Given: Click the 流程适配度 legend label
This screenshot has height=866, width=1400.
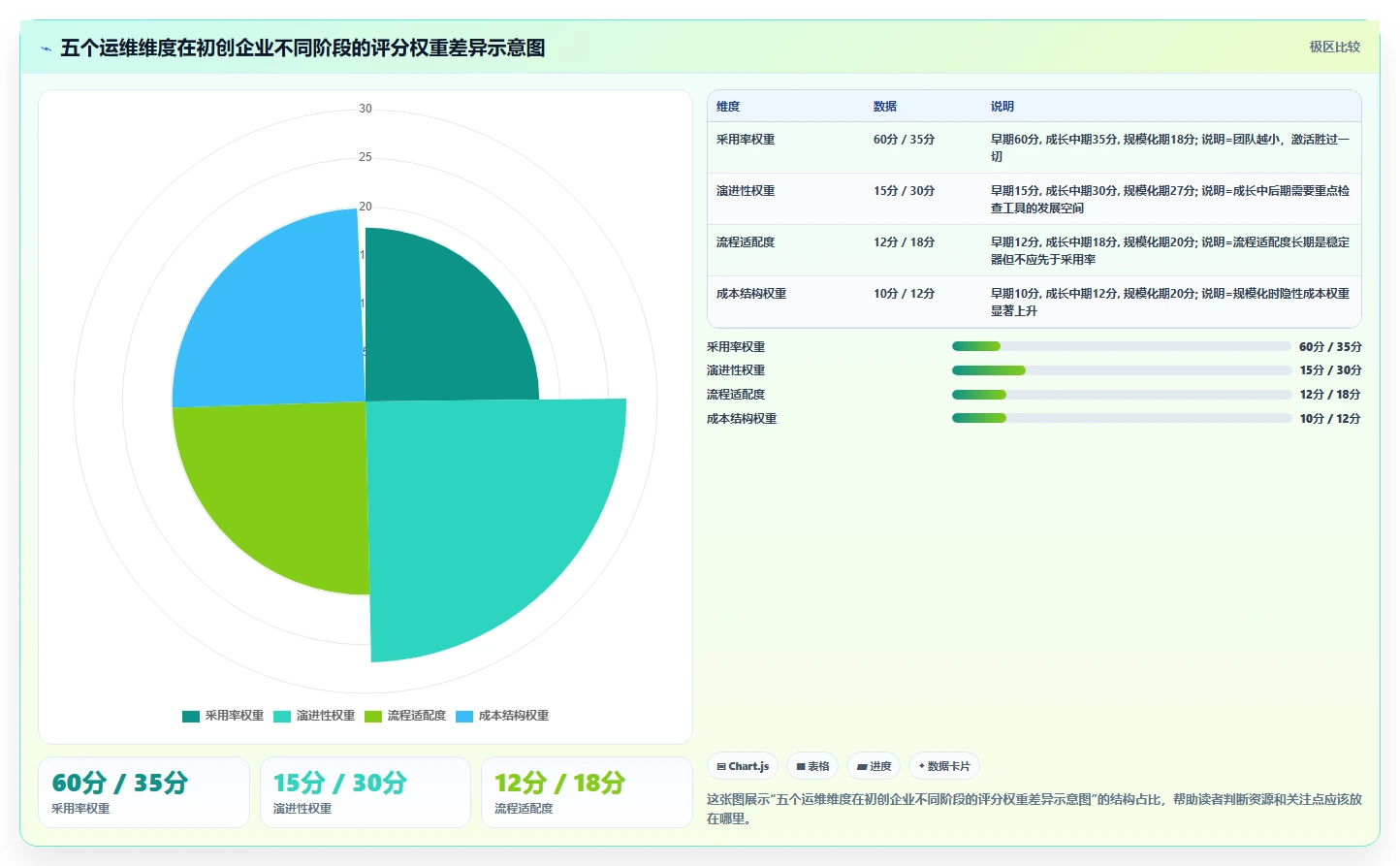Looking at the screenshot, I should pyautogui.click(x=417, y=716).
